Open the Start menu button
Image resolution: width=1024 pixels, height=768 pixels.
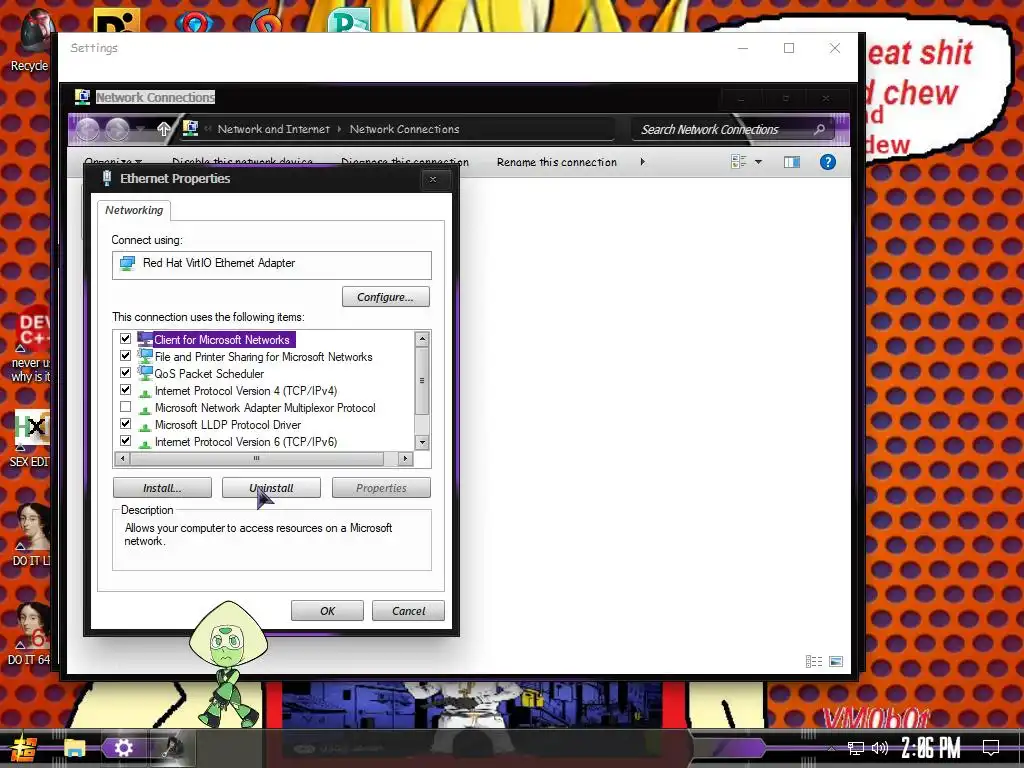(x=23, y=748)
